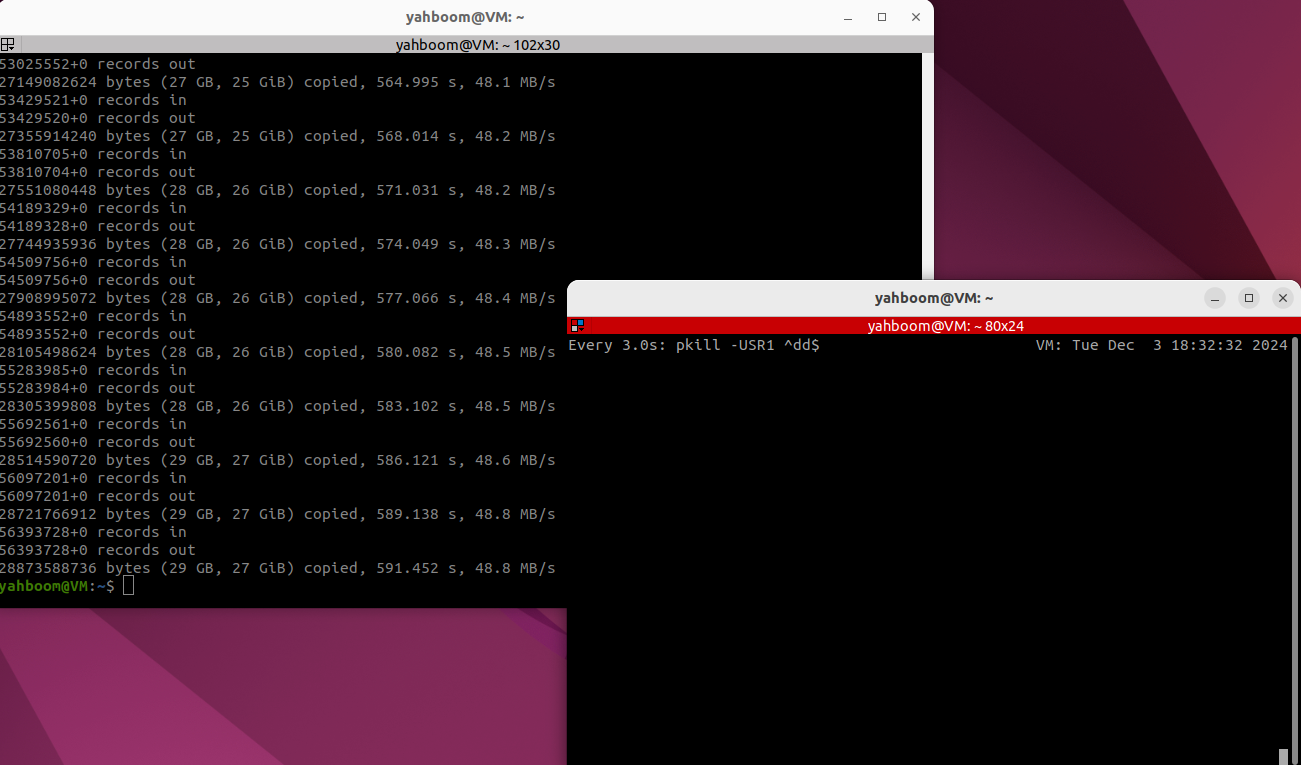
Task: Maximize the watch pkill terminal window
Action: pyautogui.click(x=1248, y=298)
